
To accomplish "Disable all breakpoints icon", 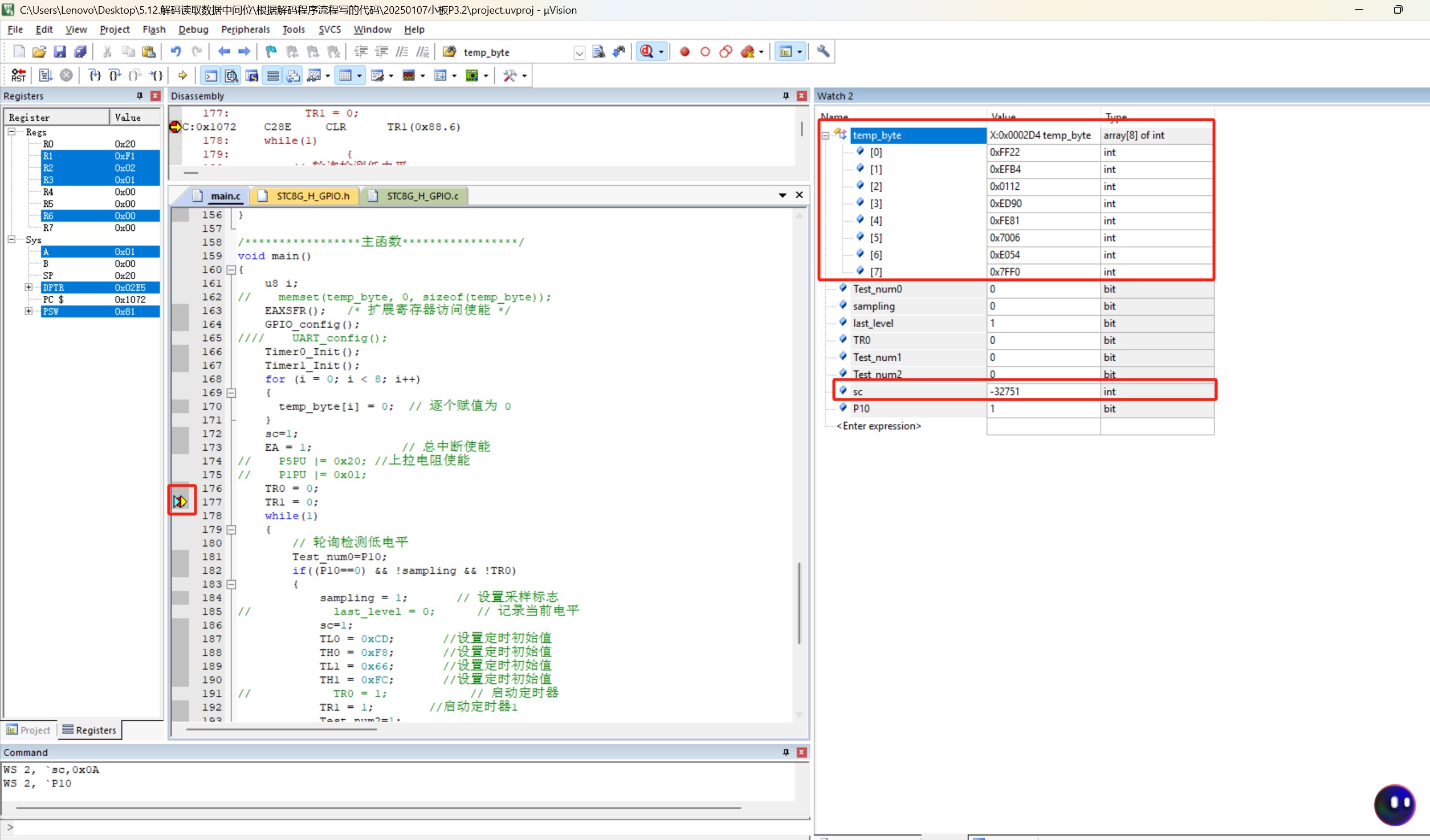I will click(726, 52).
